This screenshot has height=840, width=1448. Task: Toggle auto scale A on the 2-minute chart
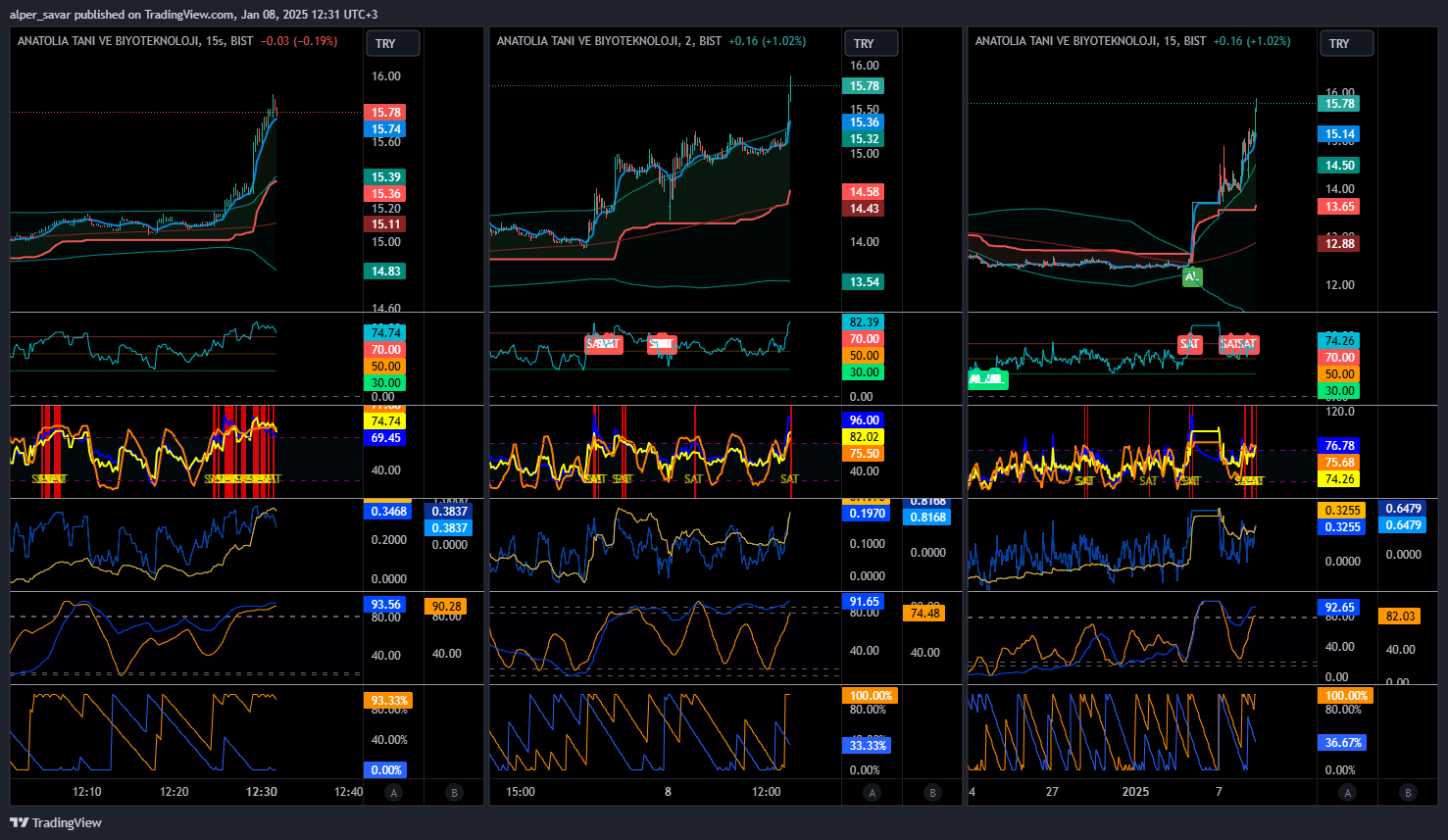pyautogui.click(x=873, y=793)
